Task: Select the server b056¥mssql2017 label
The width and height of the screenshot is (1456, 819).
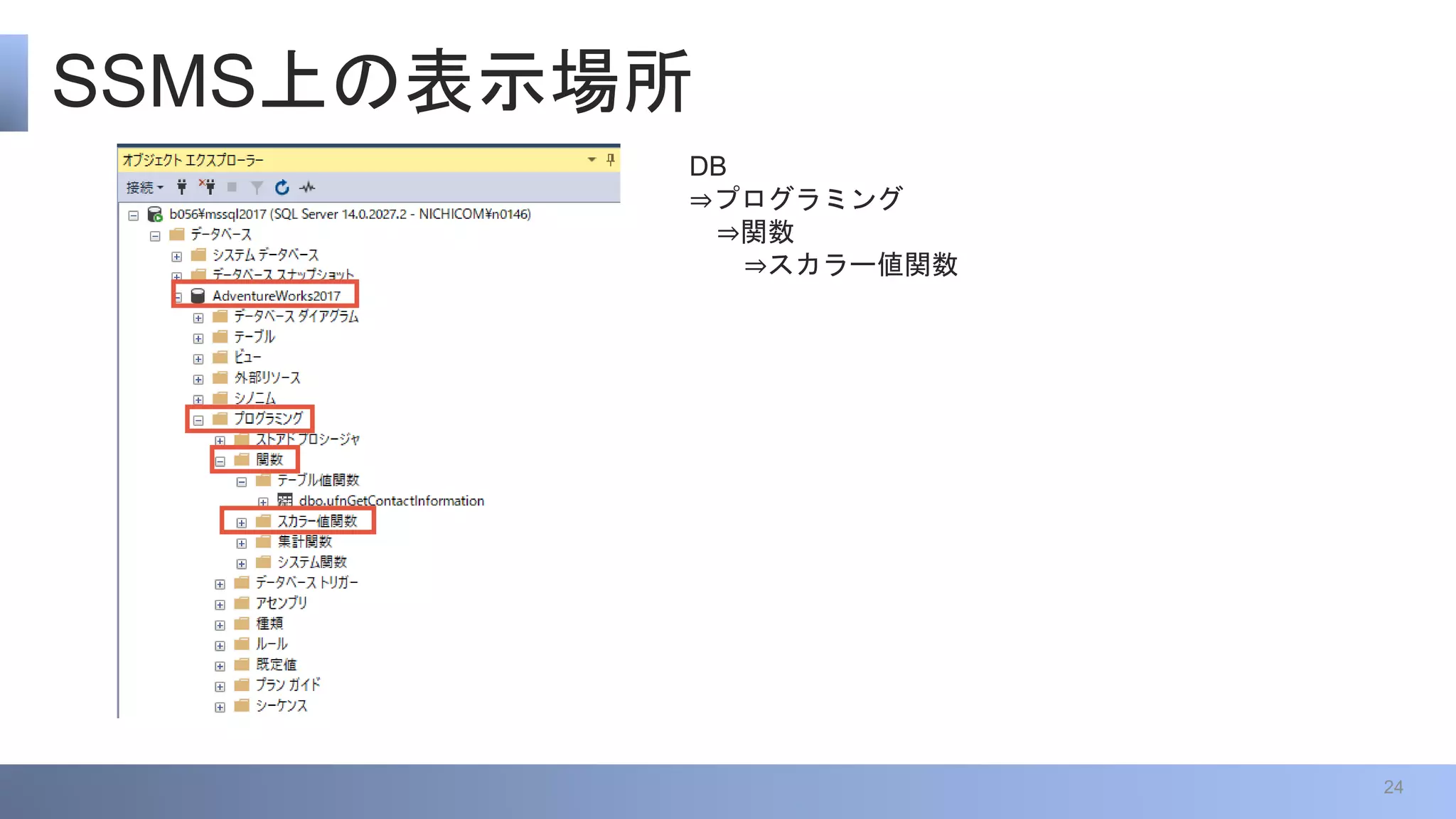Action: [x=350, y=214]
